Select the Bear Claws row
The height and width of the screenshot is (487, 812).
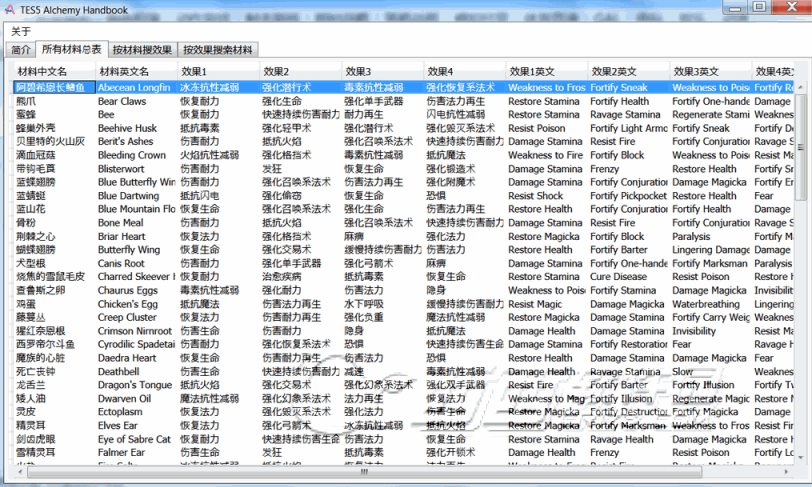click(x=121, y=101)
